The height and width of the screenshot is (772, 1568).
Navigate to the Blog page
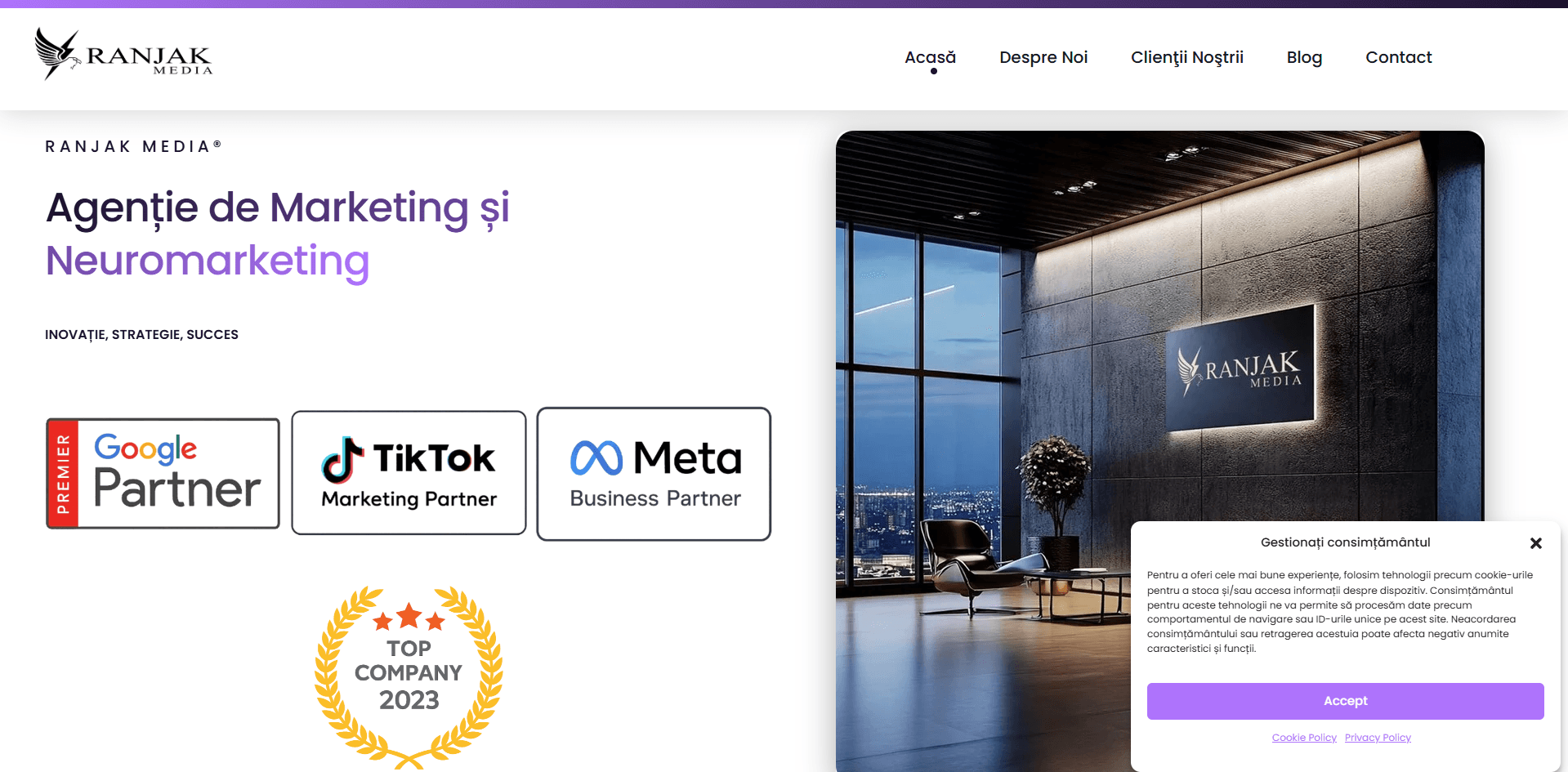pos(1304,57)
